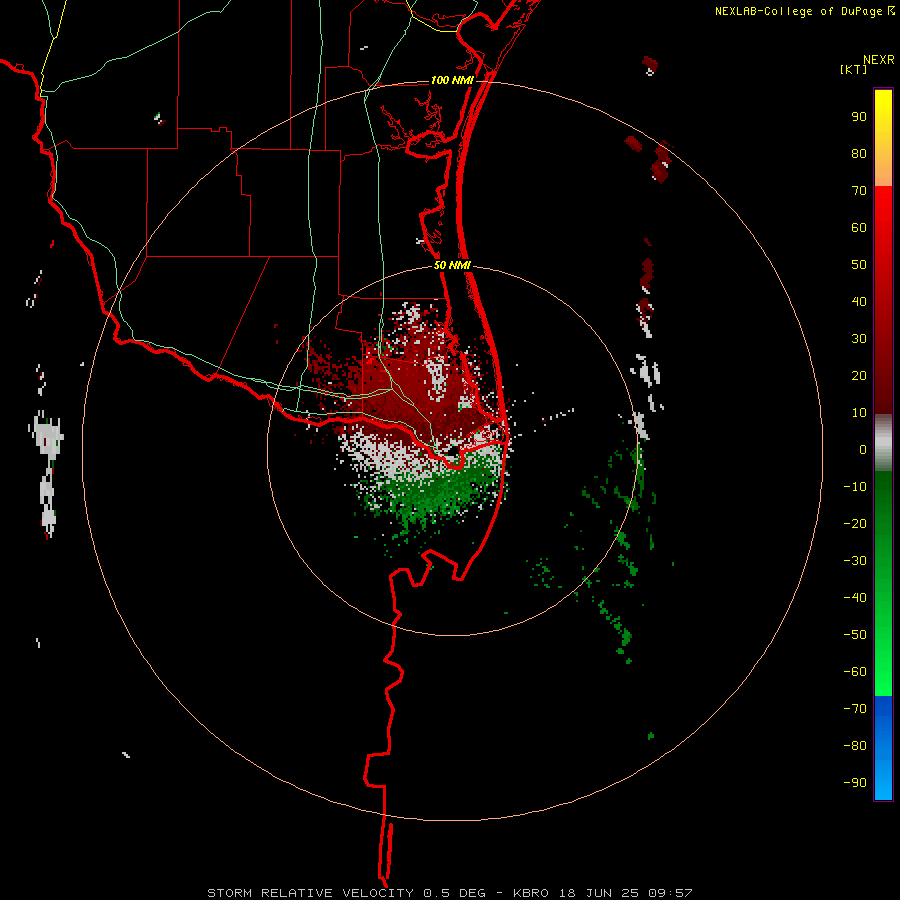Click the NEXR label above the color scale

tap(879, 60)
